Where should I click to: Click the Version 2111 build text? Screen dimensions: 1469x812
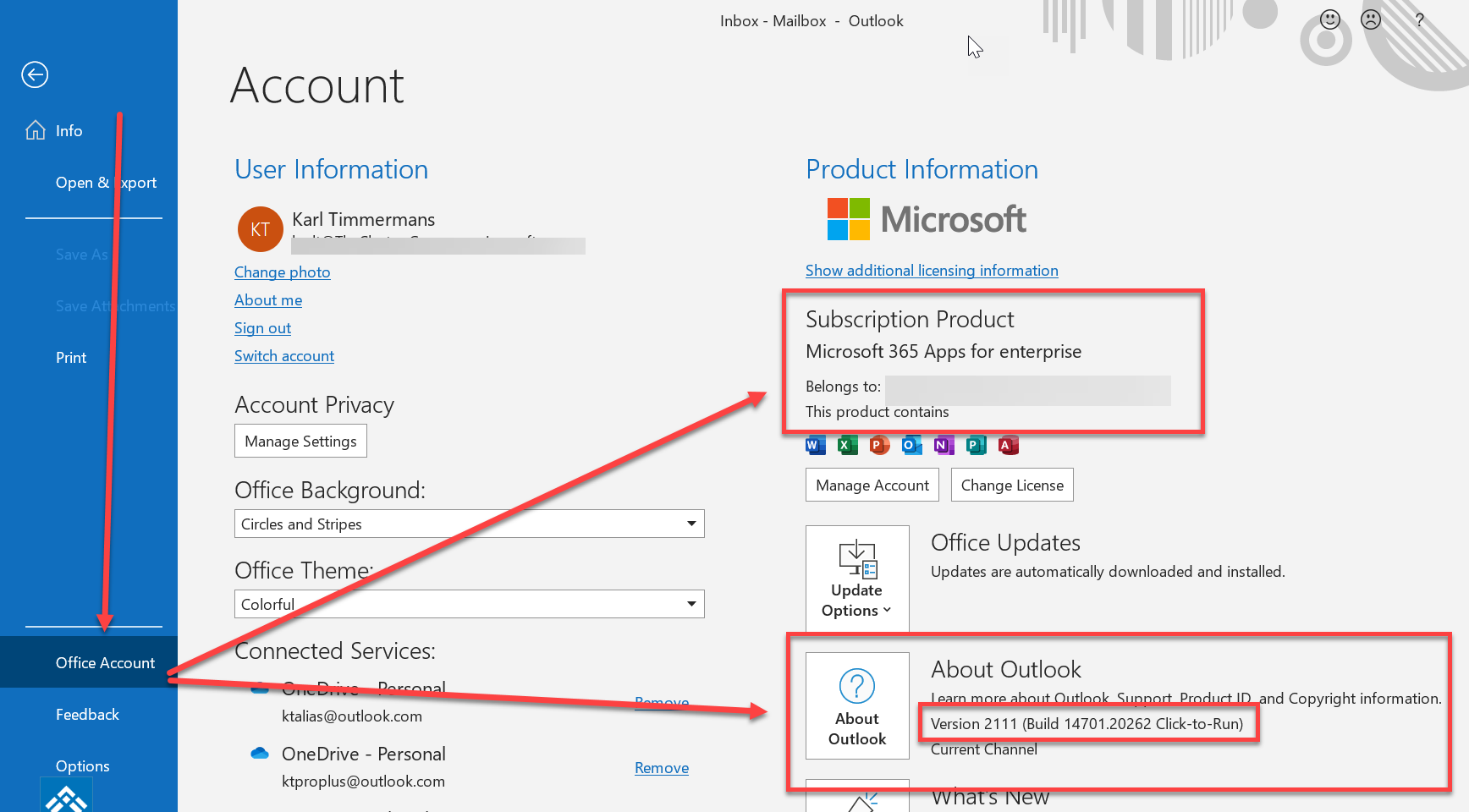click(1087, 723)
